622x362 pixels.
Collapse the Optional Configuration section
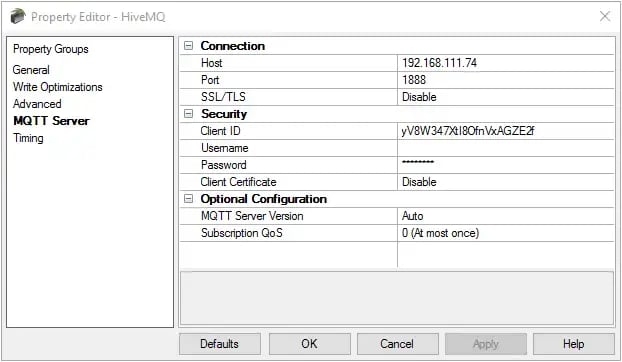click(x=188, y=199)
